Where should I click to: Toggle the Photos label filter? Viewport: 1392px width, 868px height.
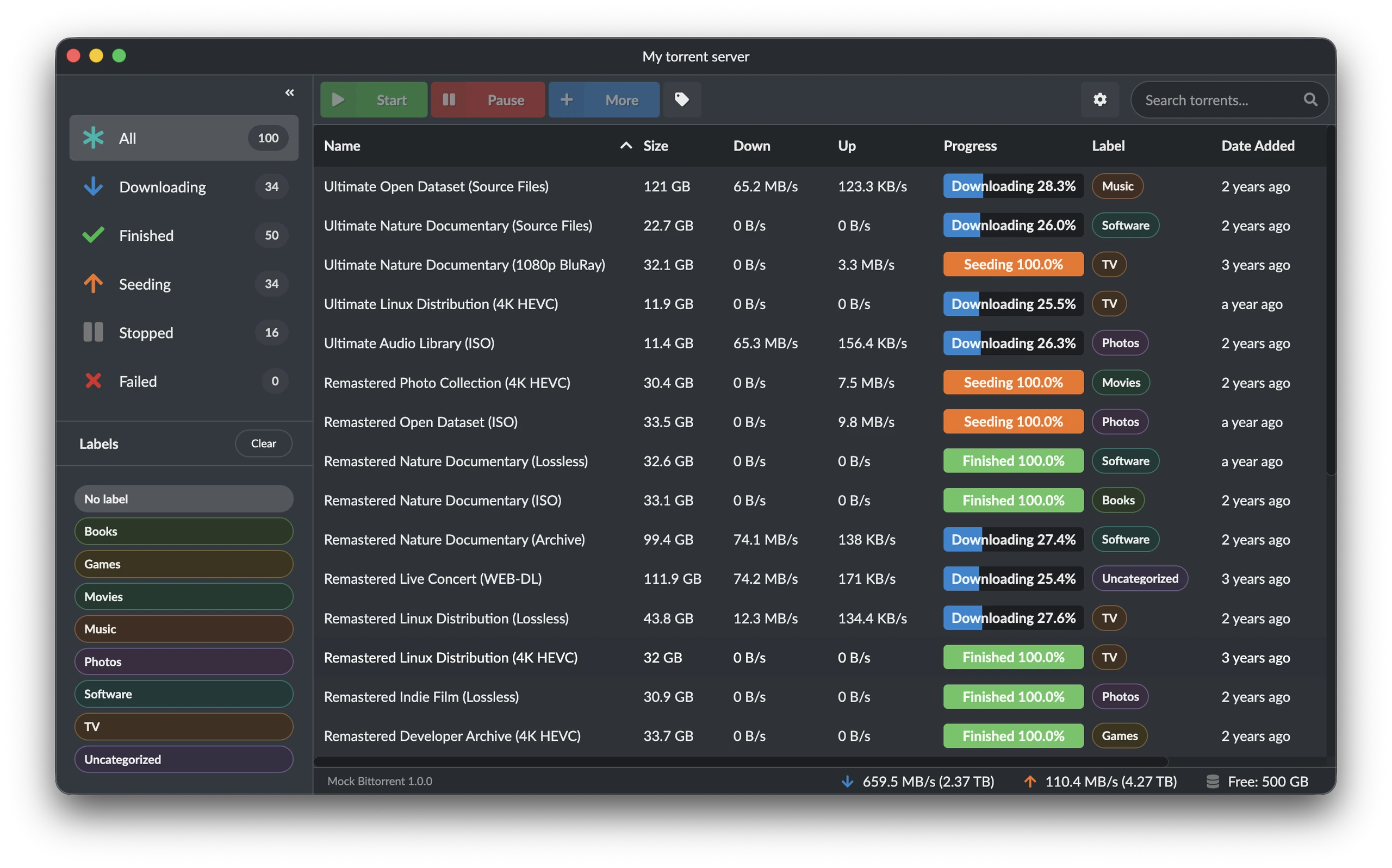click(x=184, y=662)
